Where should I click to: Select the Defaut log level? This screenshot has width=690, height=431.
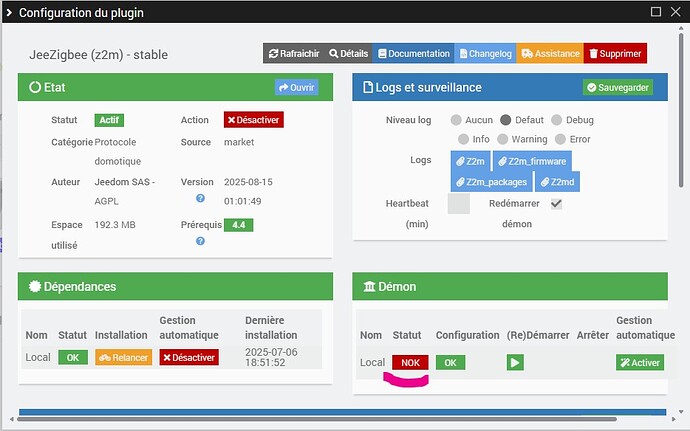coord(506,120)
